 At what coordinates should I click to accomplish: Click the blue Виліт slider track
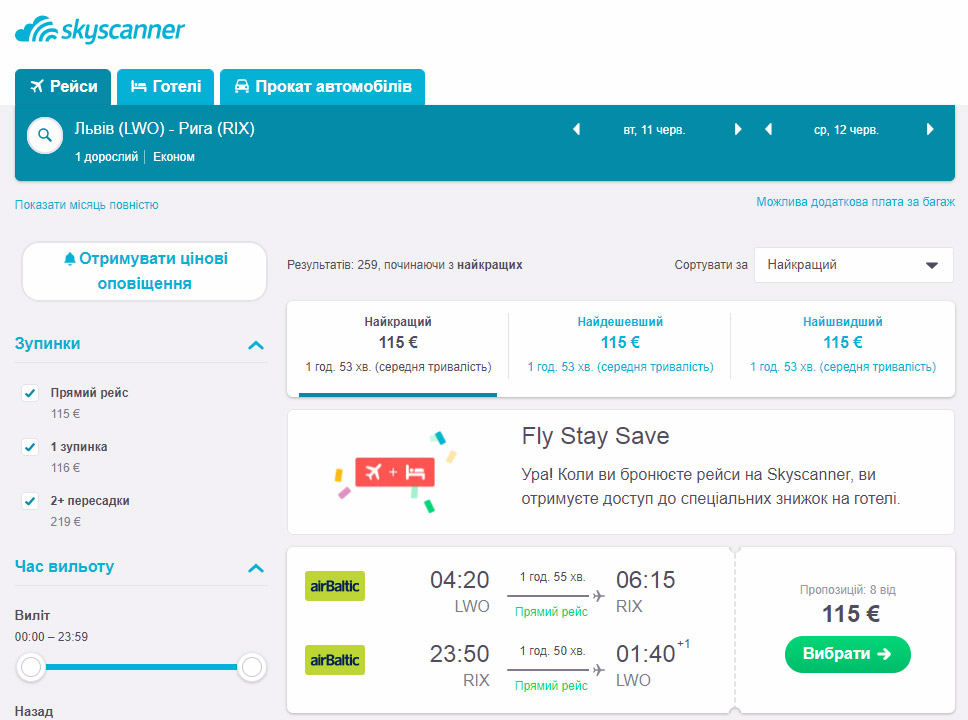141,667
